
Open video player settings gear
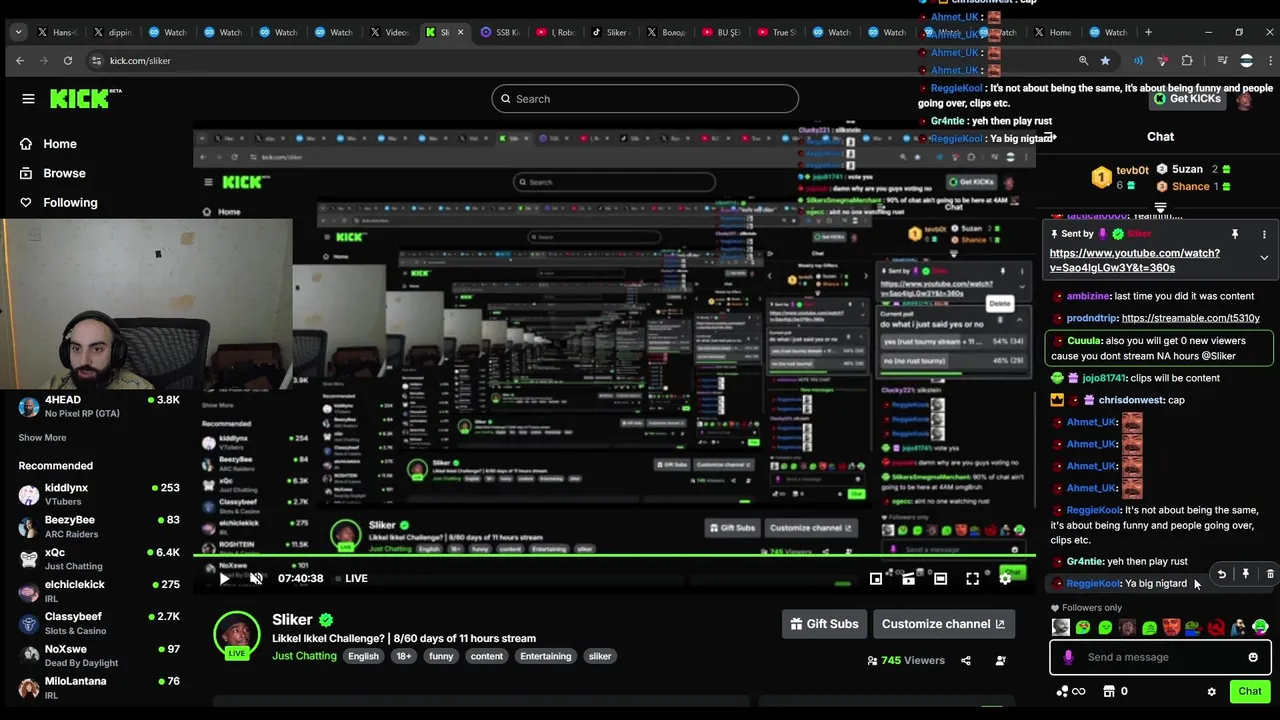(1005, 578)
